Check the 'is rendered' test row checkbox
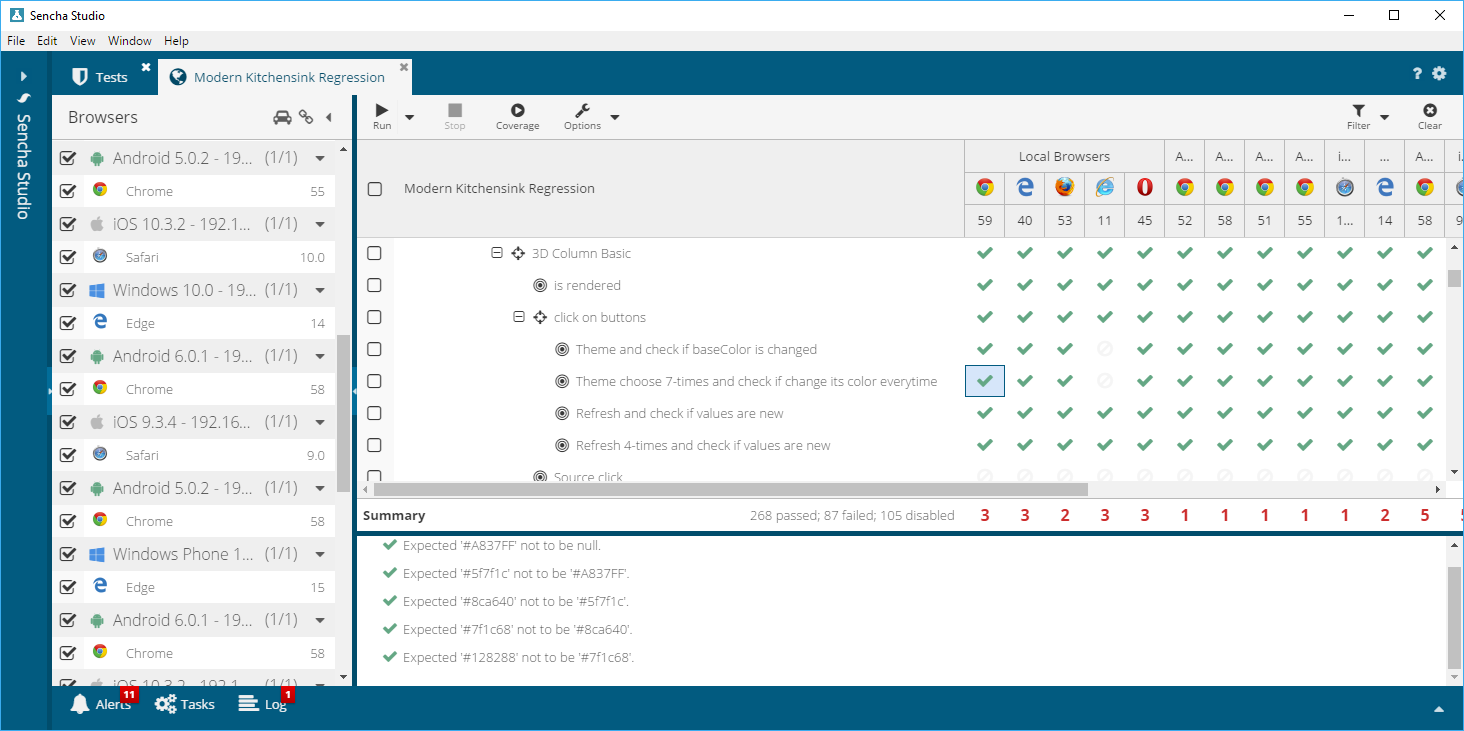The height and width of the screenshot is (731, 1464). 374,285
